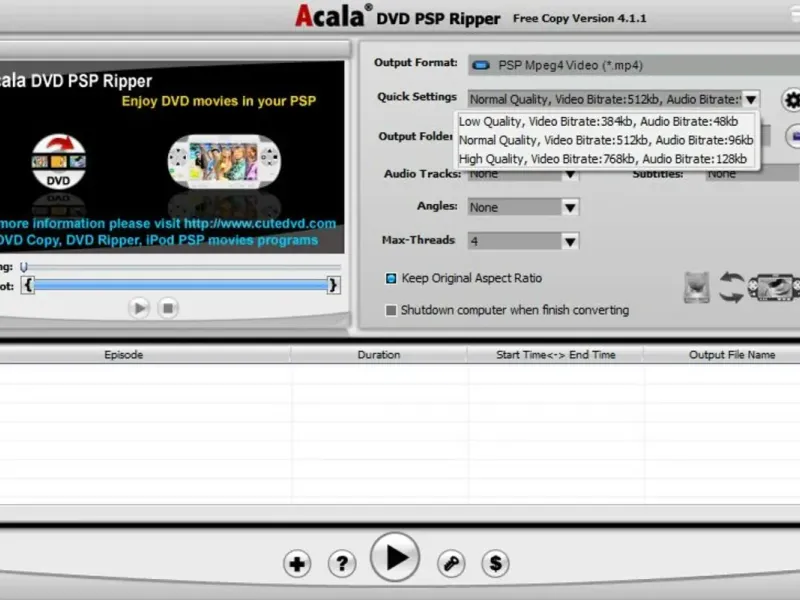Open the cutedvd.com link in preview
The image size is (800, 600).
(260, 223)
